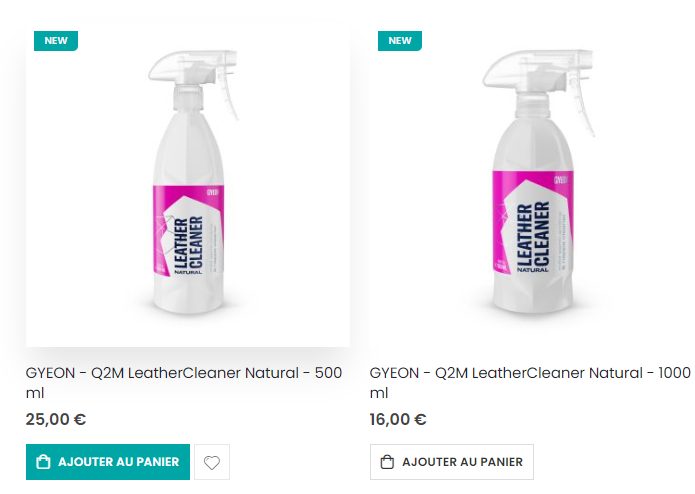Open GYEON Q2M LeatherCleaner Natural 1000 ml title
The image size is (695, 494).
pos(529,373)
